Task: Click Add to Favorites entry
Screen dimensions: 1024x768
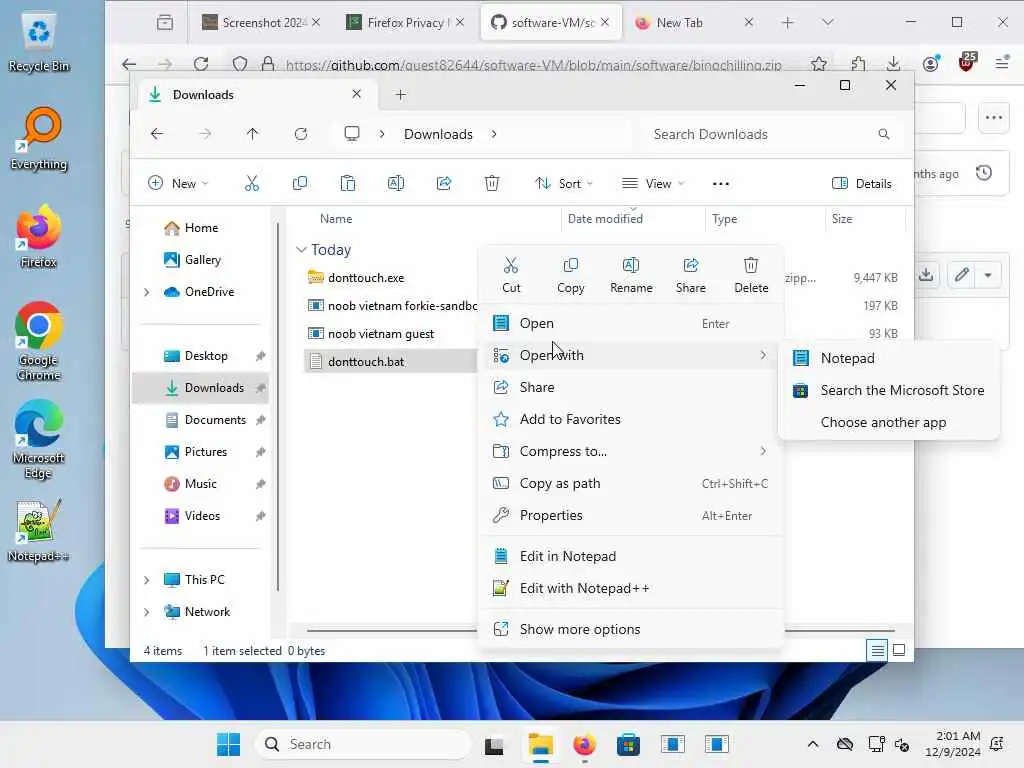Action: [631, 419]
